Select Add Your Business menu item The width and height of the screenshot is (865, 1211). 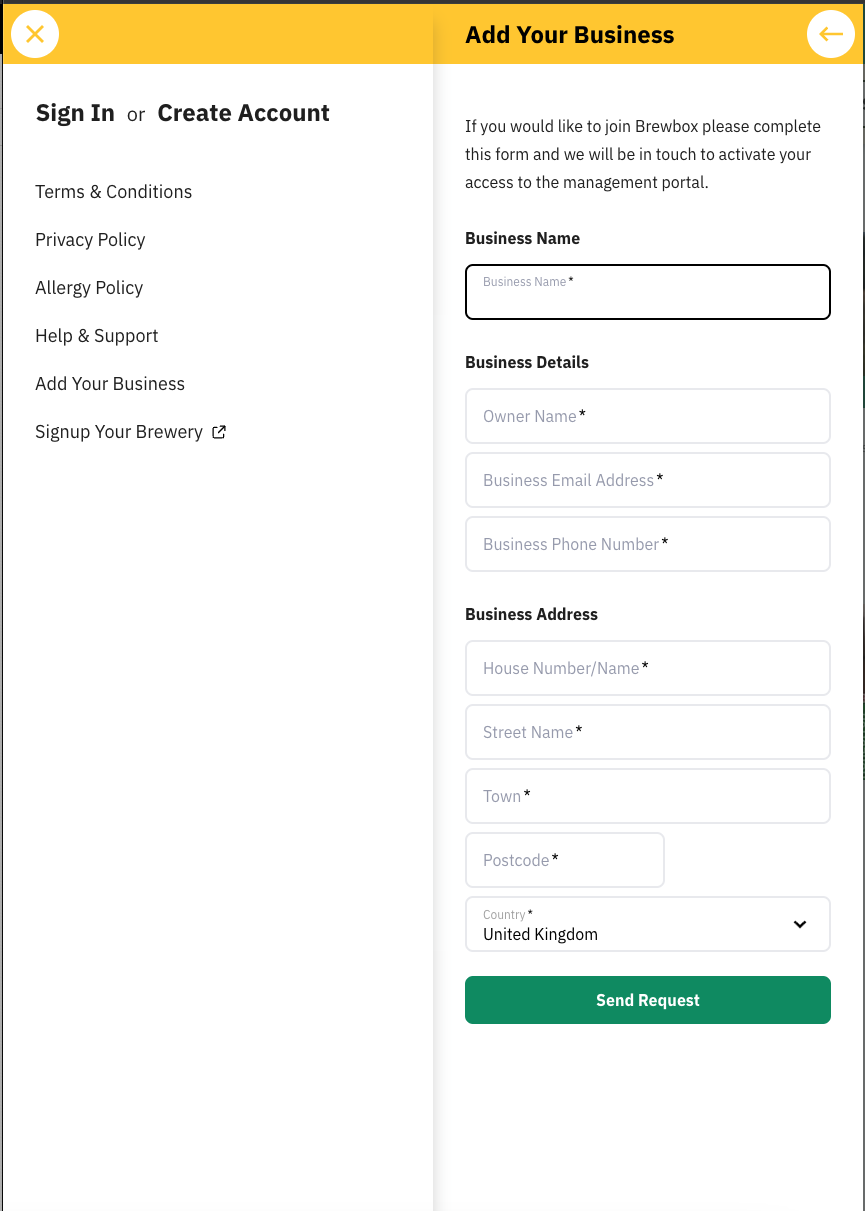click(x=110, y=384)
